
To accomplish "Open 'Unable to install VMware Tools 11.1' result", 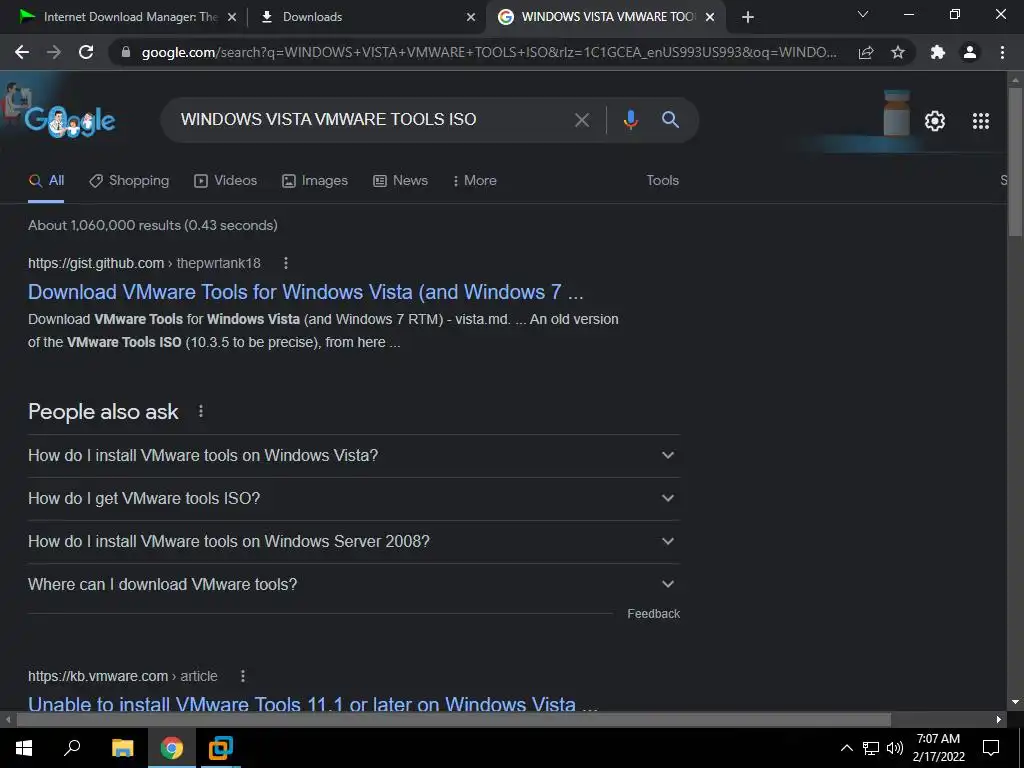I will (x=313, y=704).
